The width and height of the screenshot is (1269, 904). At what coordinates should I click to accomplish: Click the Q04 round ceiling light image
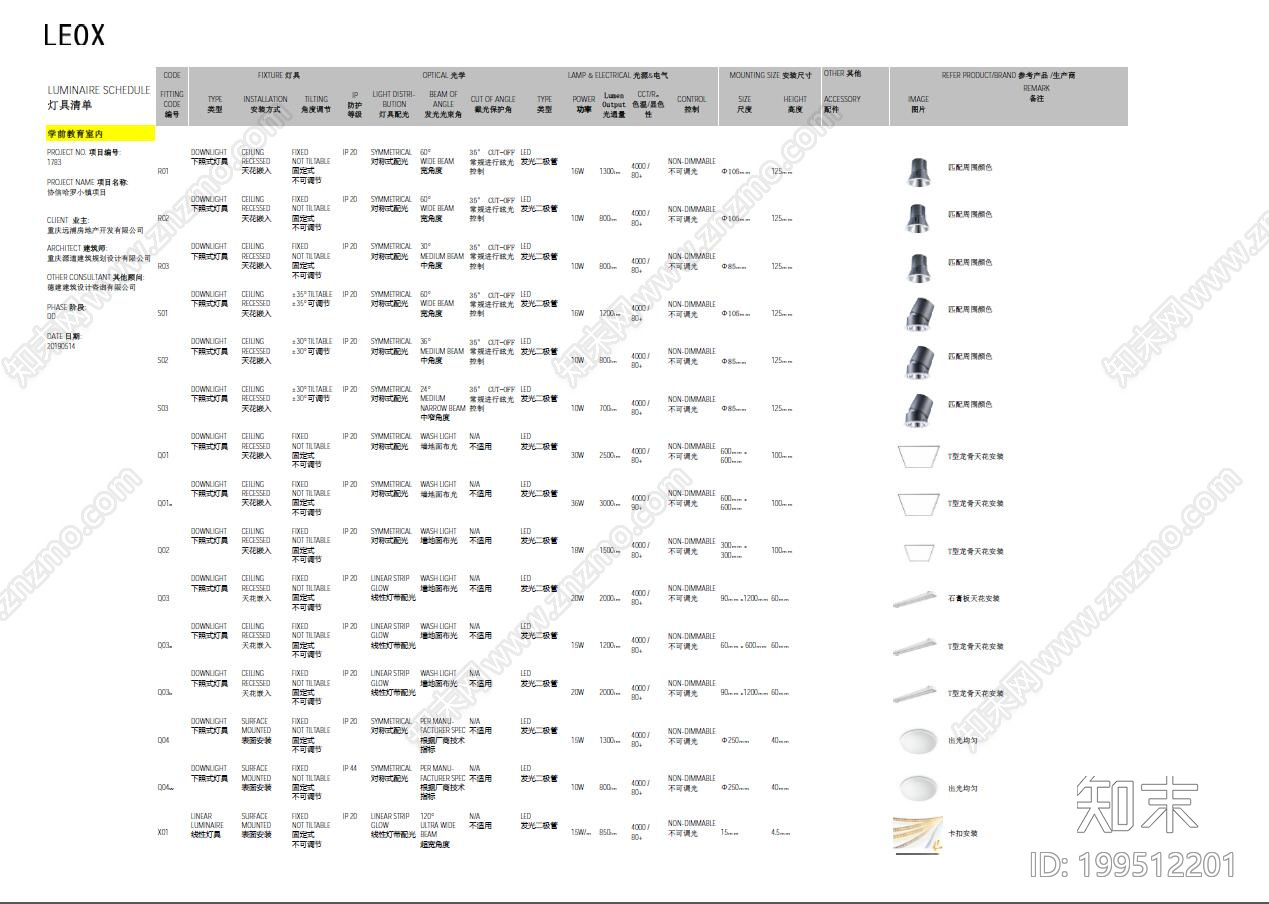[x=917, y=741]
